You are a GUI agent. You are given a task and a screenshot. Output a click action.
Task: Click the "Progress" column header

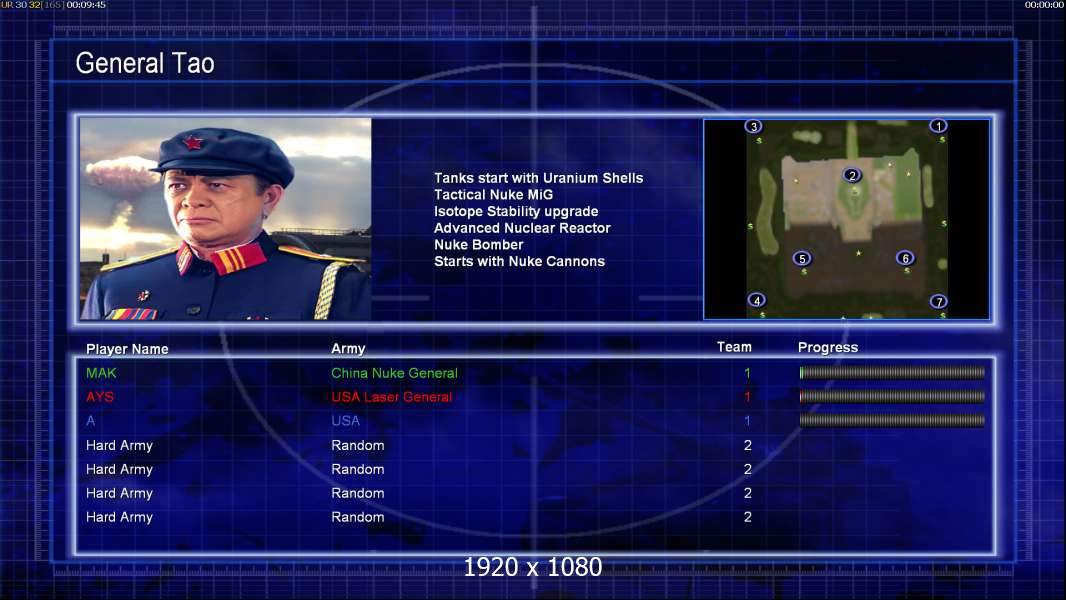[828, 347]
